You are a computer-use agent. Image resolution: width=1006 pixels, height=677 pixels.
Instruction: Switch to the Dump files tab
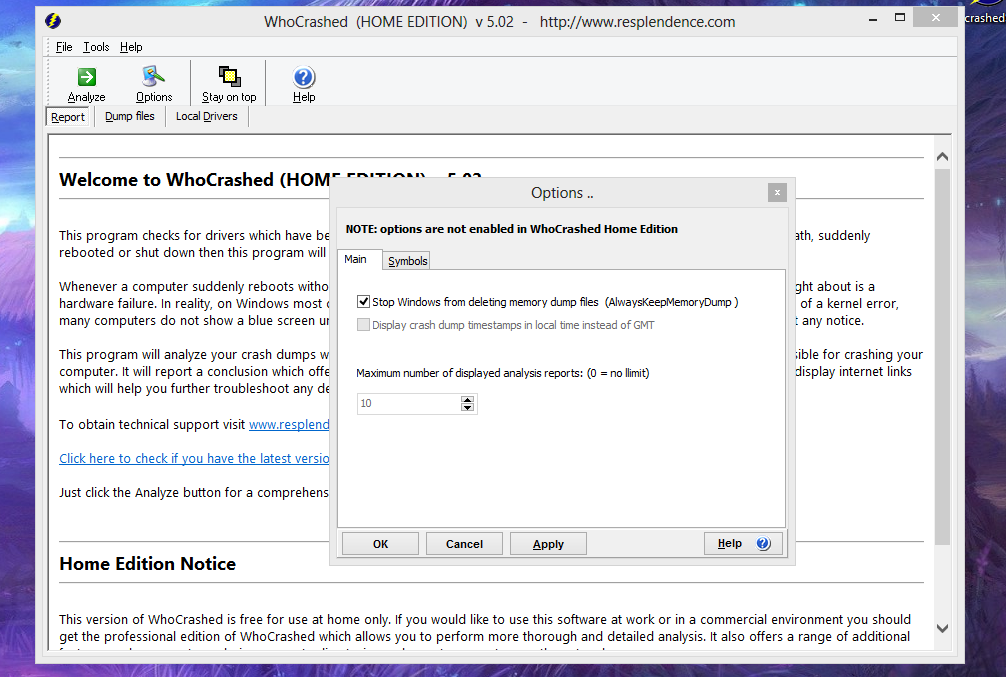coord(130,117)
